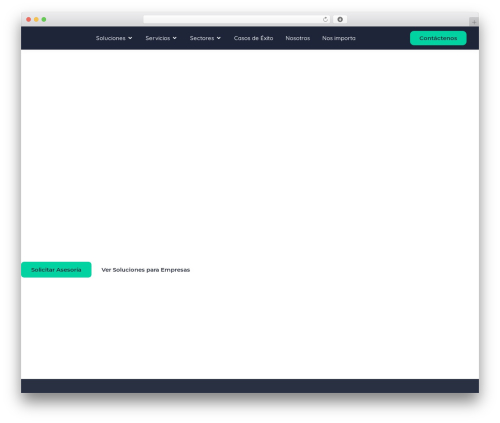This screenshot has width=500, height=423.
Task: Expand the Soluciones dropdown menu
Action: point(114,38)
